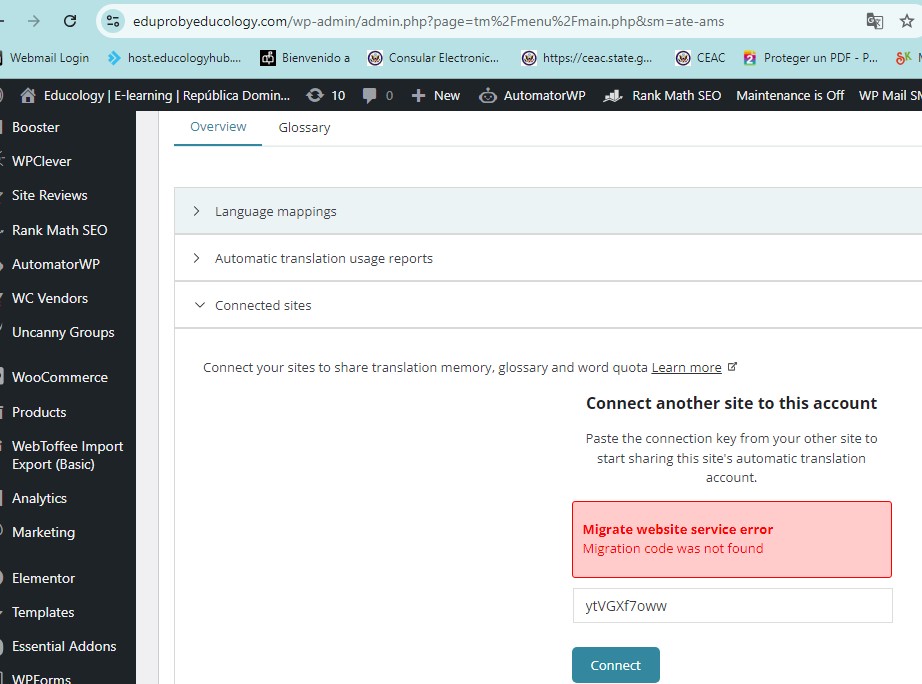The image size is (922, 684).
Task: Open WPClever sidebar menu
Action: [x=42, y=161]
